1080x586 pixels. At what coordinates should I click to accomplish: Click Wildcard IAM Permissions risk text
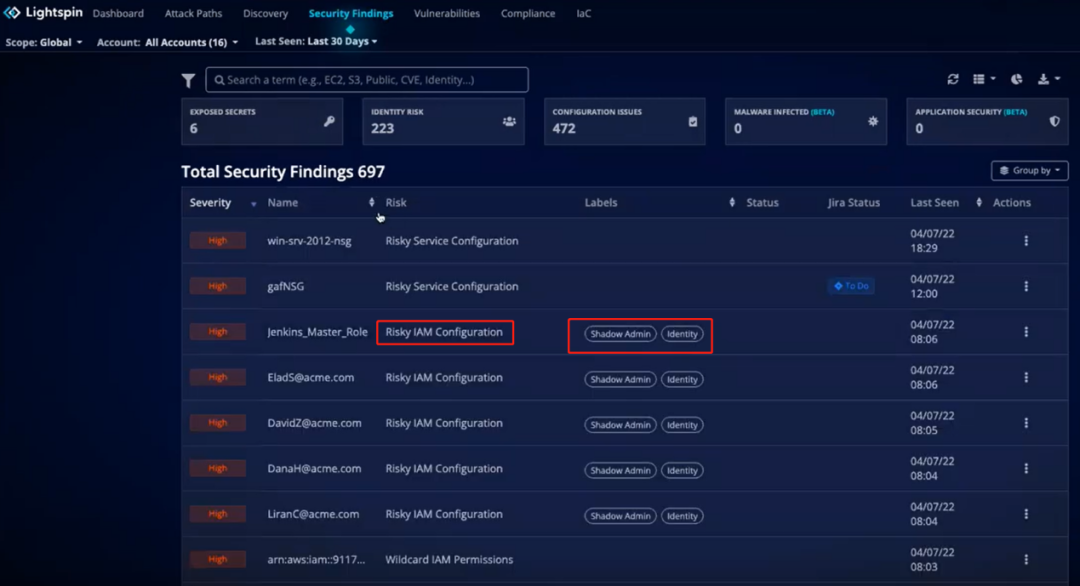tap(449, 560)
